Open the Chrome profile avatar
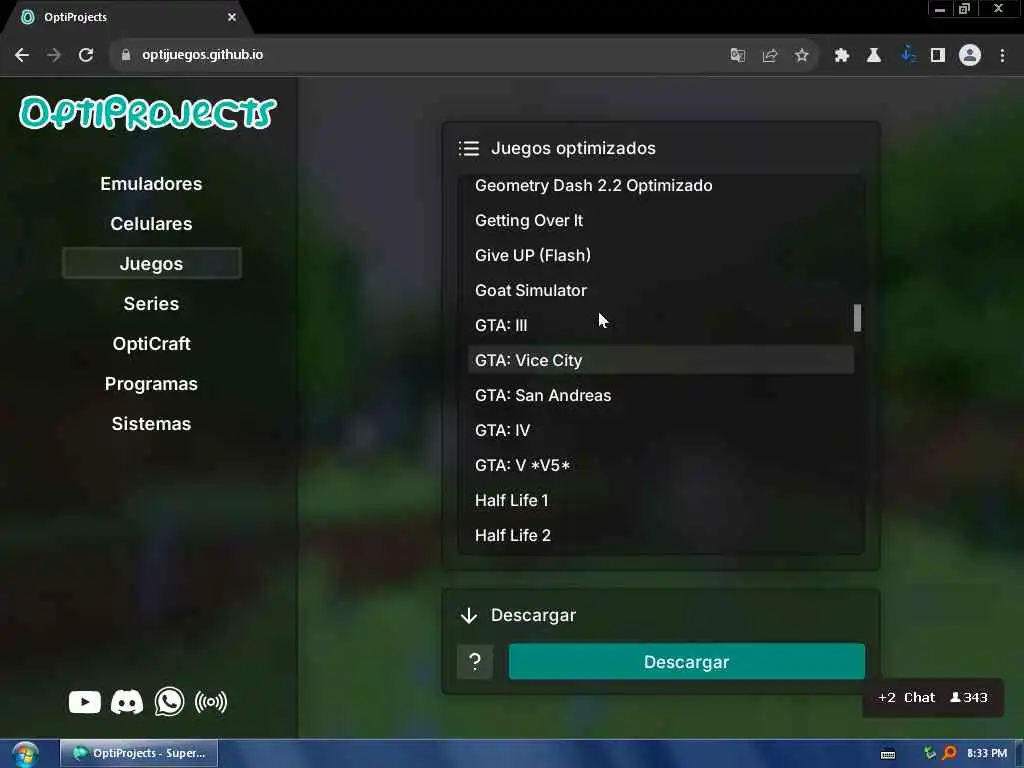 (x=970, y=55)
